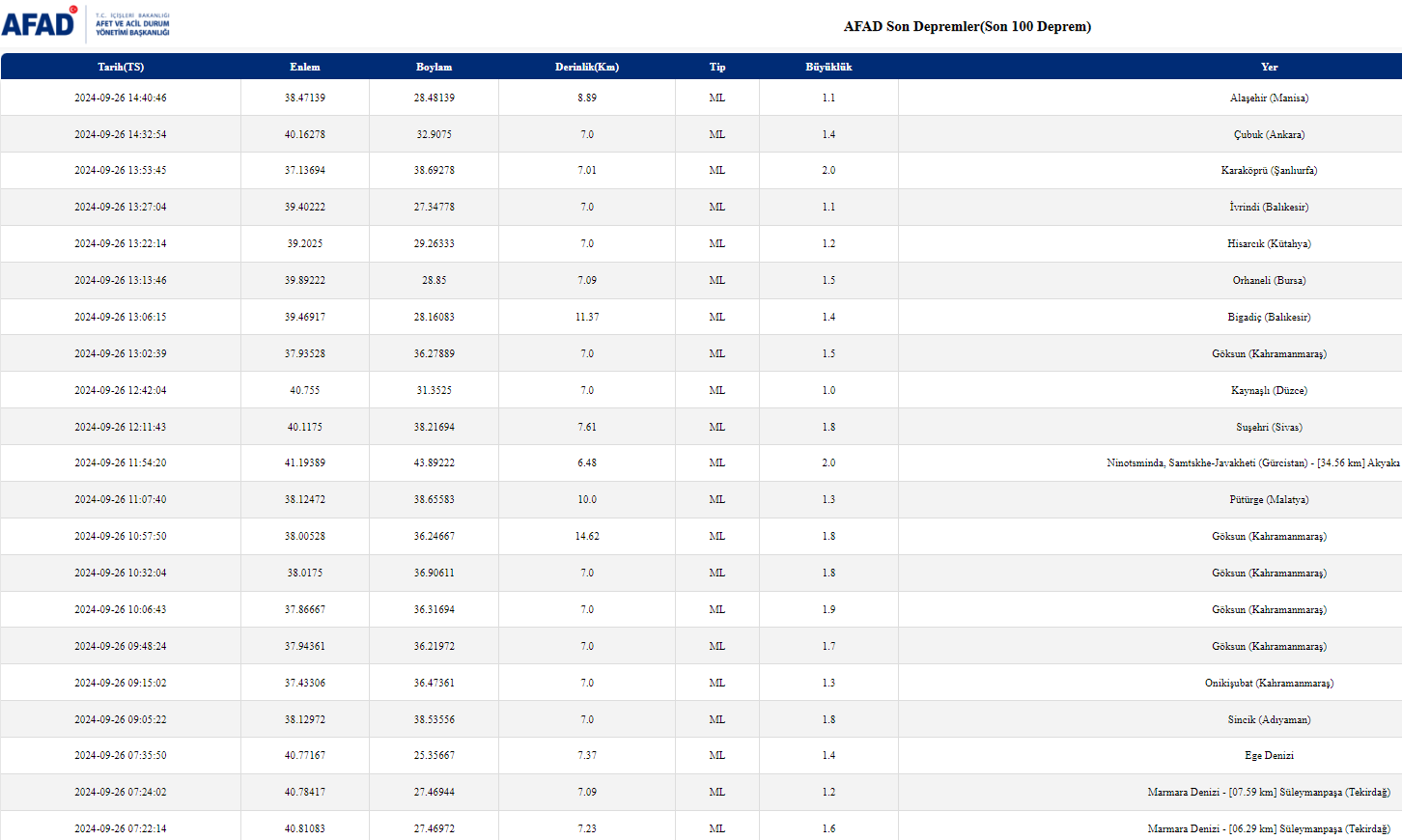The image size is (1402, 840).
Task: Click the Tip column header
Action: pos(717,67)
